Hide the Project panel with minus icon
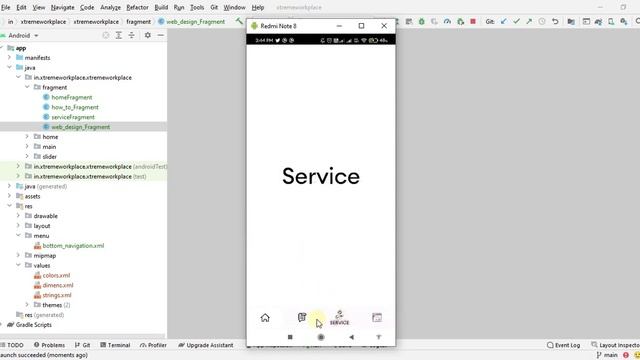Screen dimensions: 640x360 point(161,36)
